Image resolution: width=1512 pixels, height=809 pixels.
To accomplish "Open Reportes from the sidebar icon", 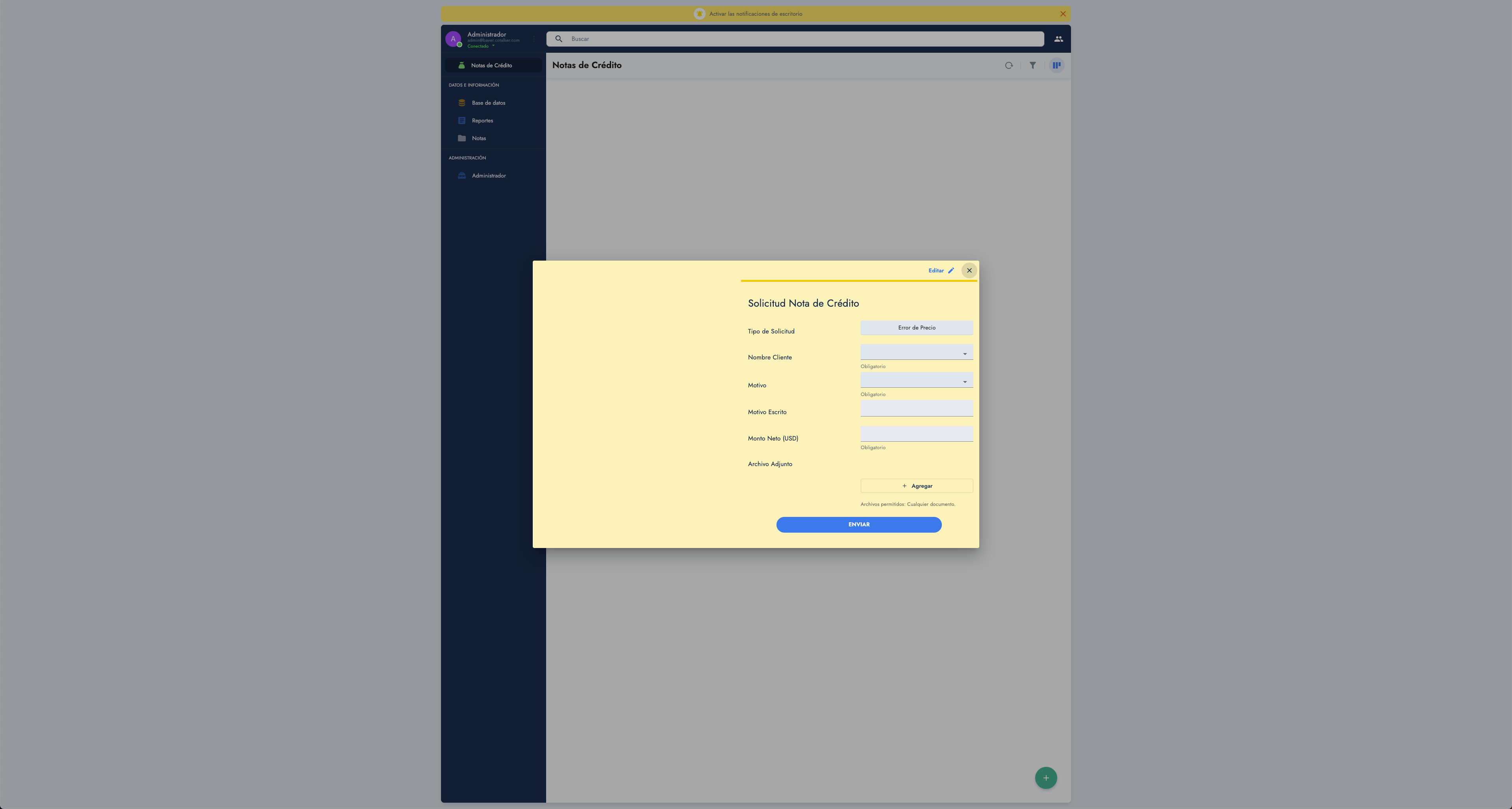I will (x=462, y=120).
